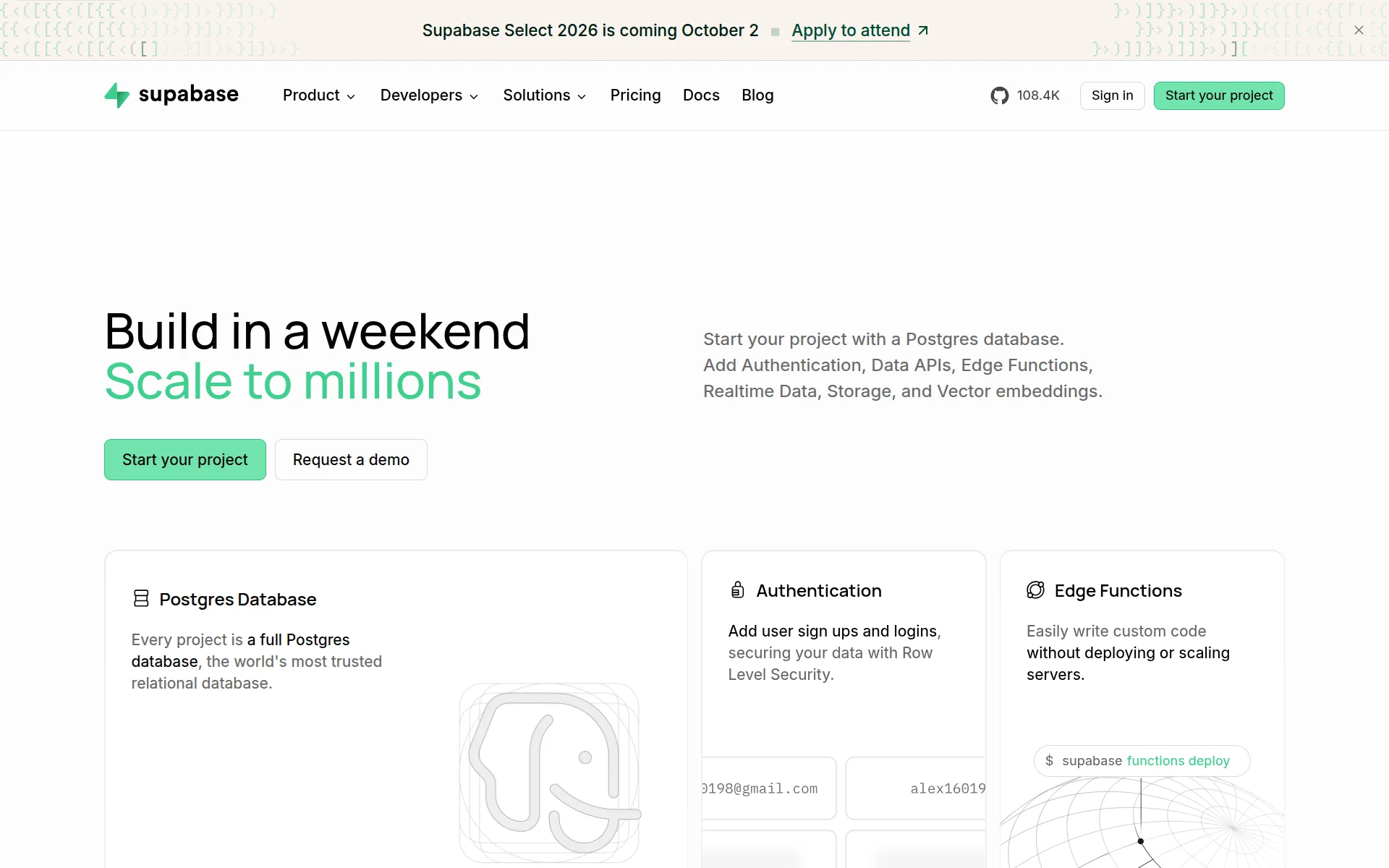Expand the Product menu chevron

click(351, 97)
